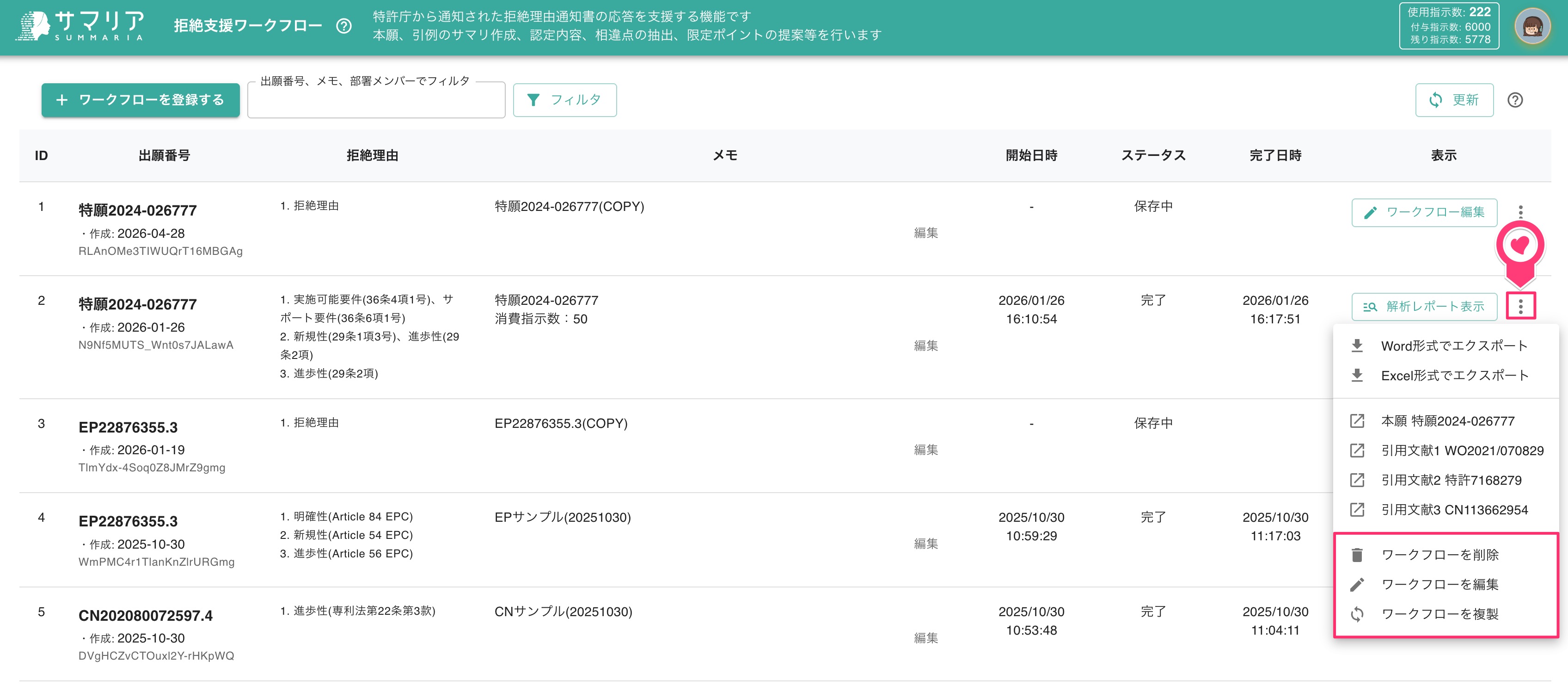Click the 使用指示数 counter box
Viewport: 1568px width, 692px height.
1449,26
